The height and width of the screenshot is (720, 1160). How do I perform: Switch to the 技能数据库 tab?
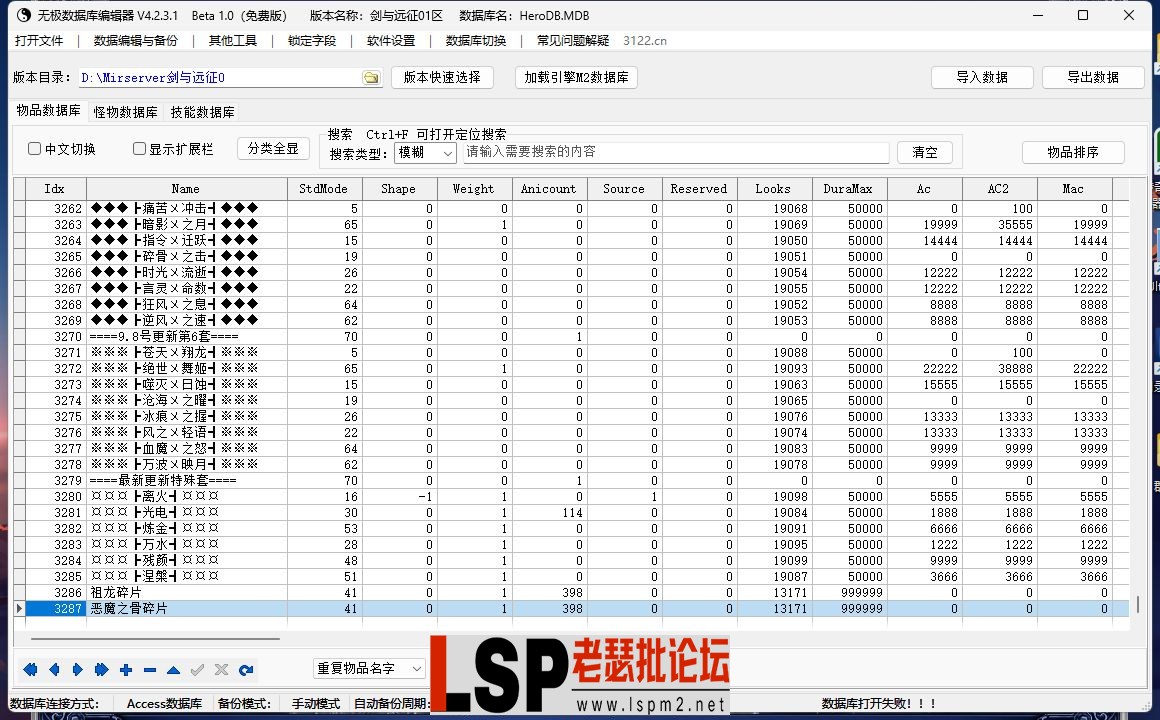[202, 112]
